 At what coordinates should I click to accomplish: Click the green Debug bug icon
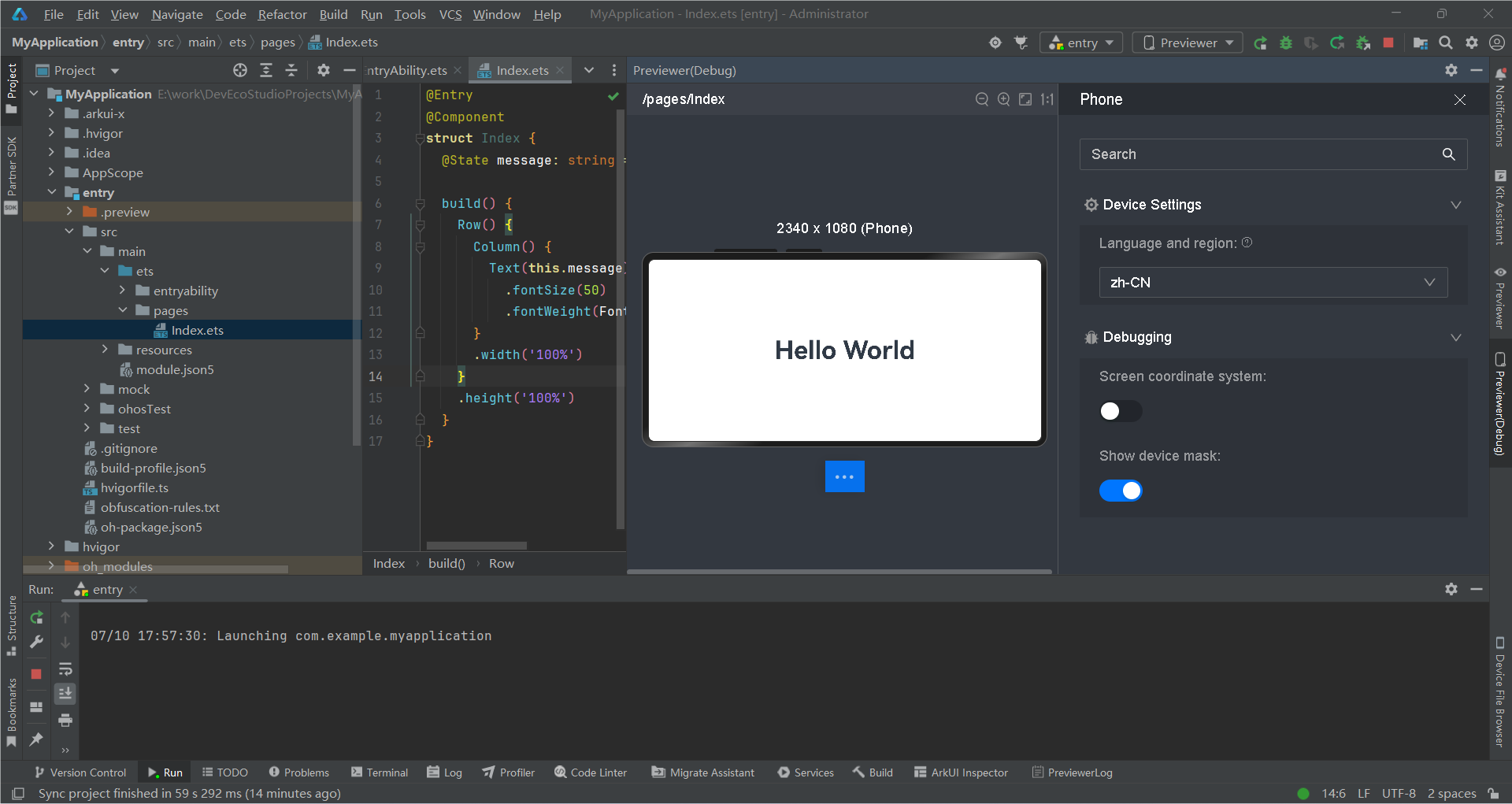point(1286,43)
